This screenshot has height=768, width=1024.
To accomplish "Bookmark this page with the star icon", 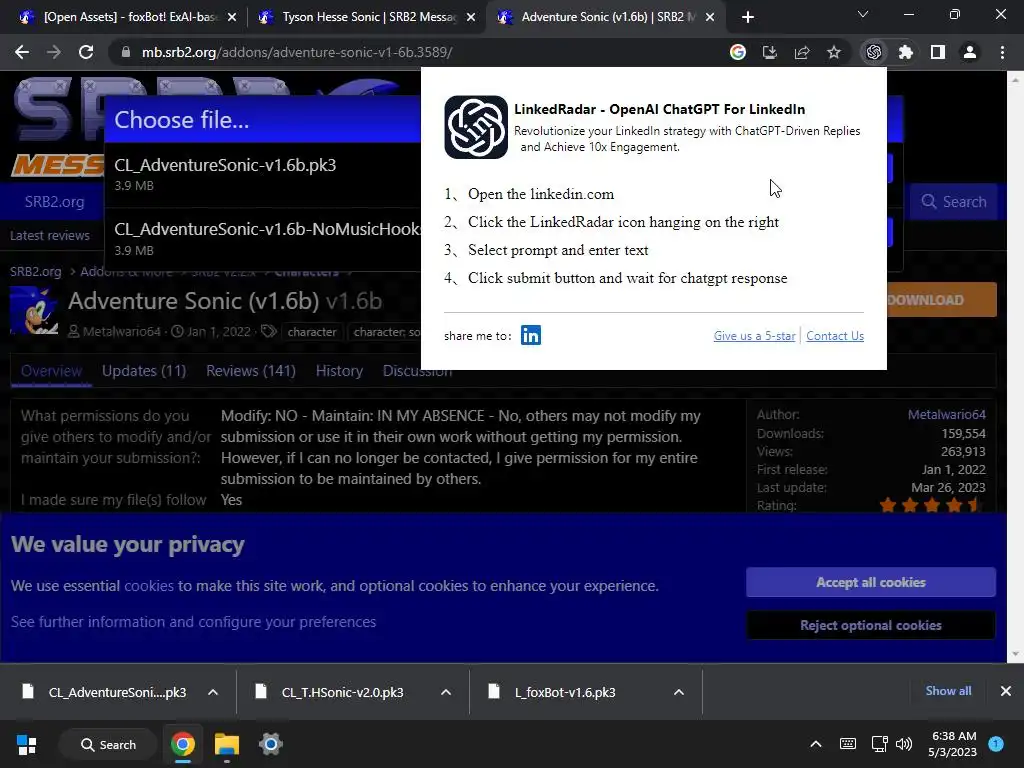I will 834,52.
